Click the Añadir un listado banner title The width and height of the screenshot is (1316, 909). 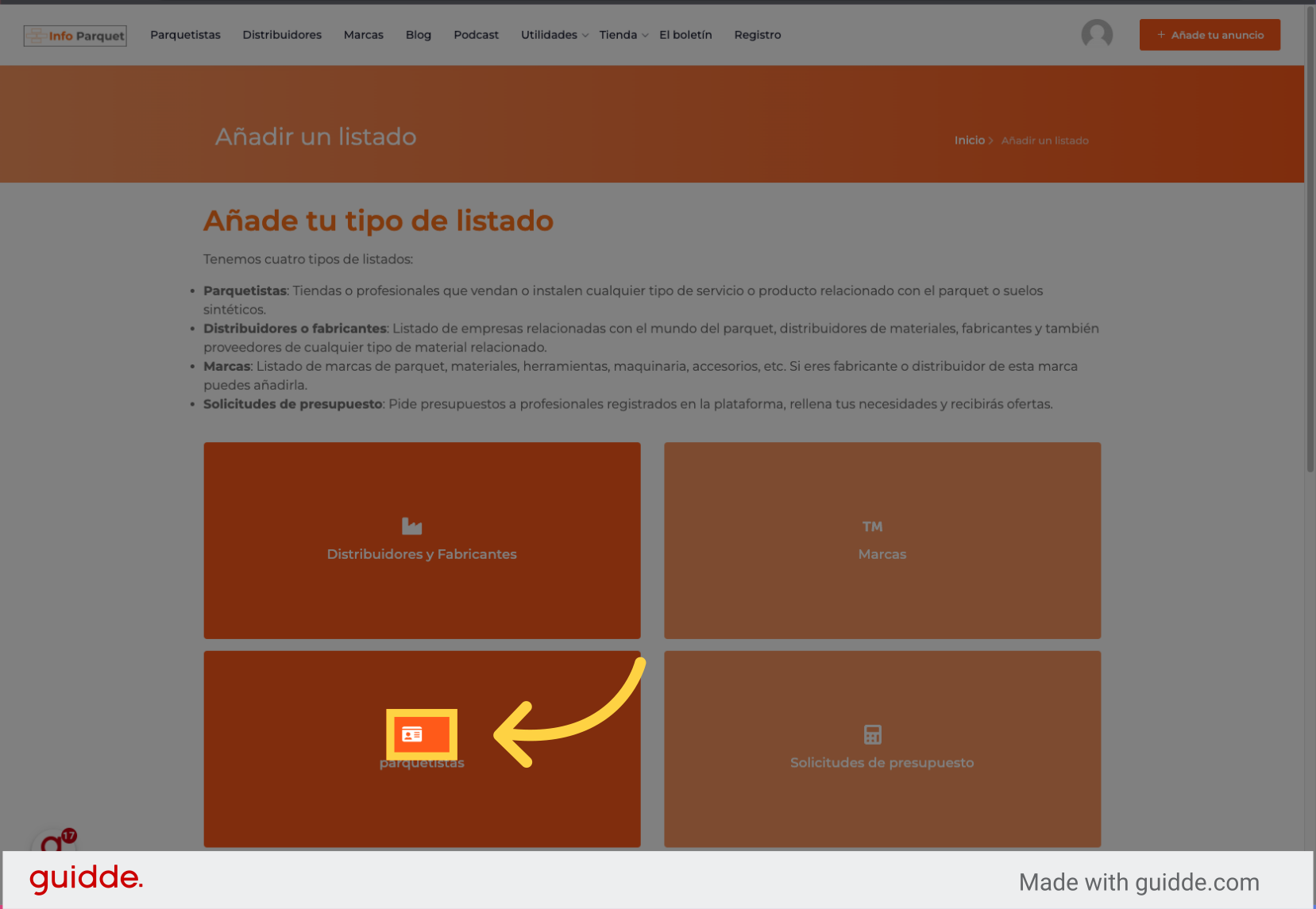coord(316,137)
